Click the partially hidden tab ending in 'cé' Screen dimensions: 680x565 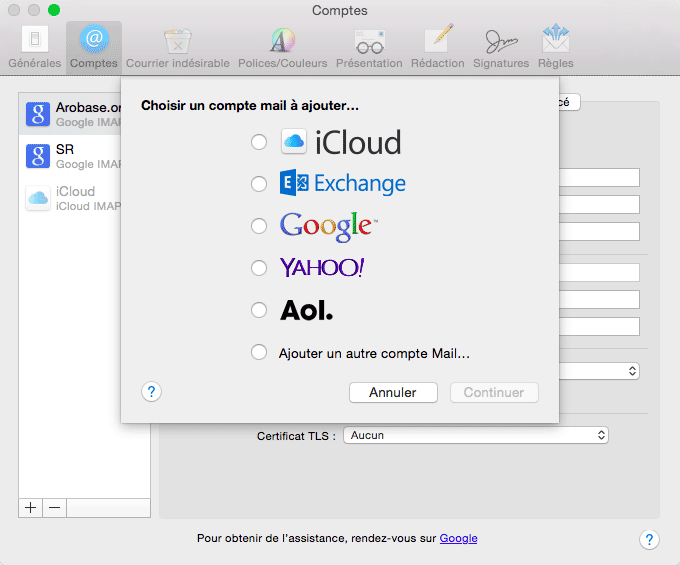[569, 102]
